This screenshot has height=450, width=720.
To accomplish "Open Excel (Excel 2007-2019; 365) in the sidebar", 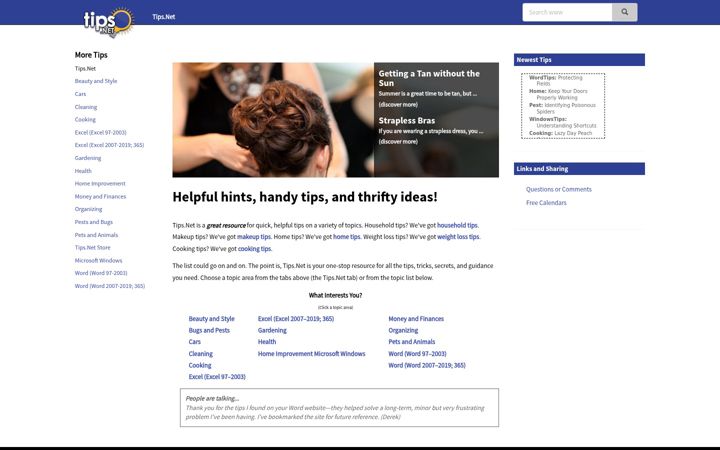I will [x=109, y=145].
